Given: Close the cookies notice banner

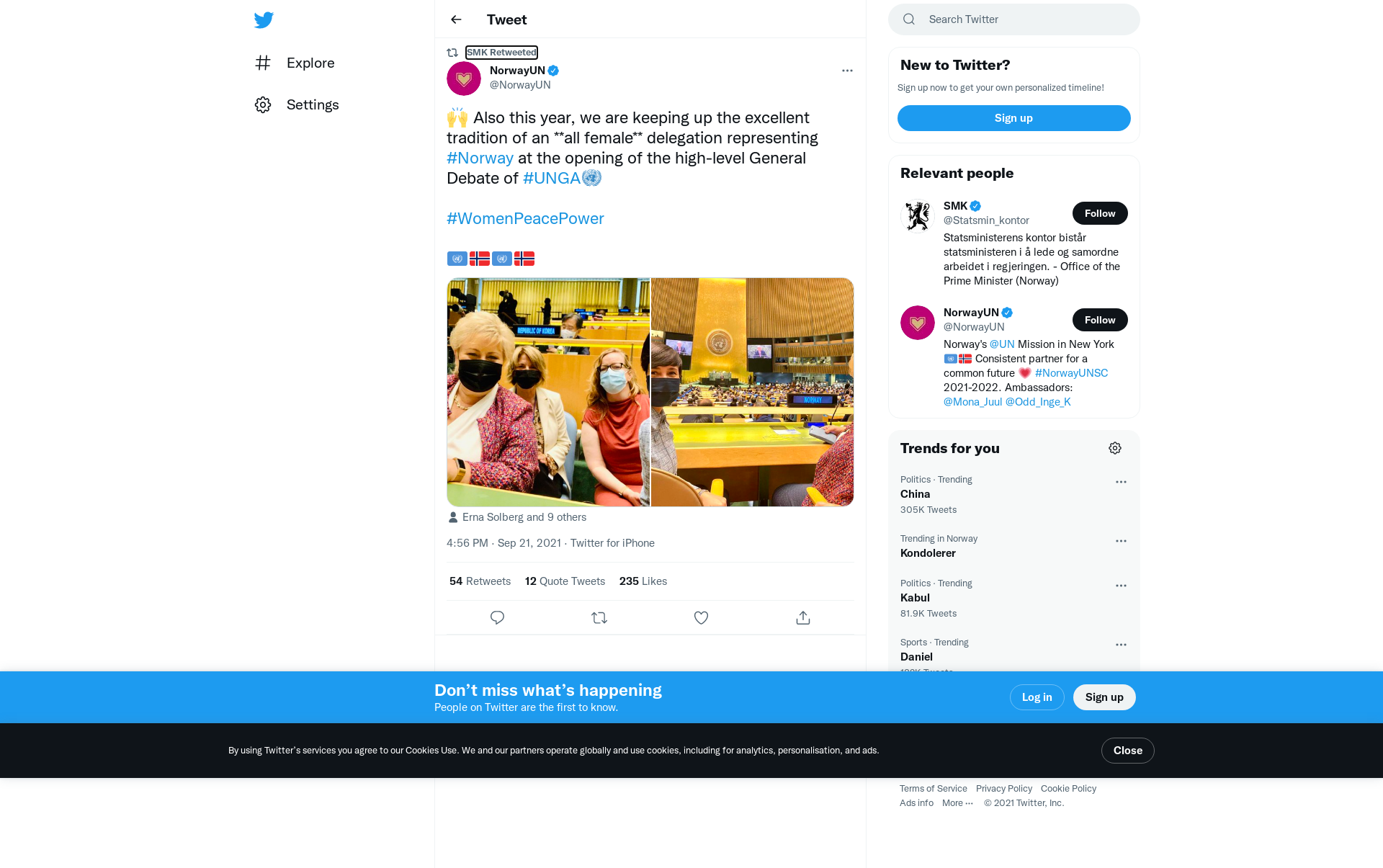Looking at the screenshot, I should pyautogui.click(x=1127, y=751).
